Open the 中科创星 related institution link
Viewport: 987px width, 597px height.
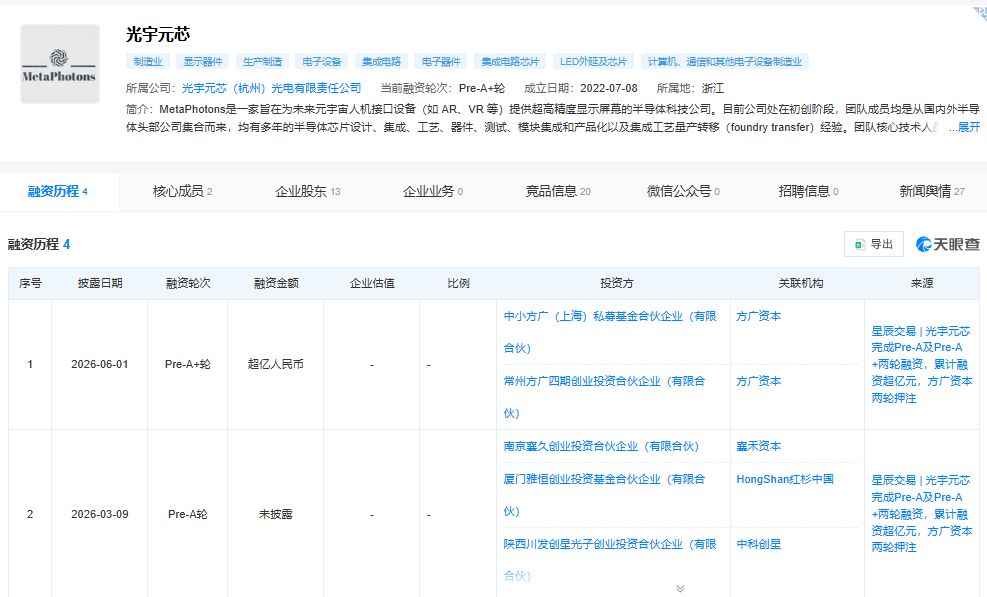pos(759,544)
